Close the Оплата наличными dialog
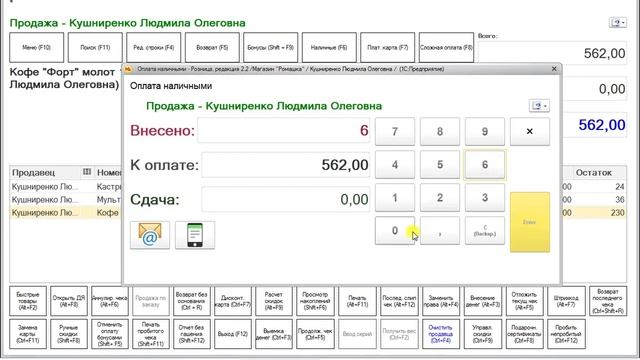640x360 pixels. click(554, 69)
